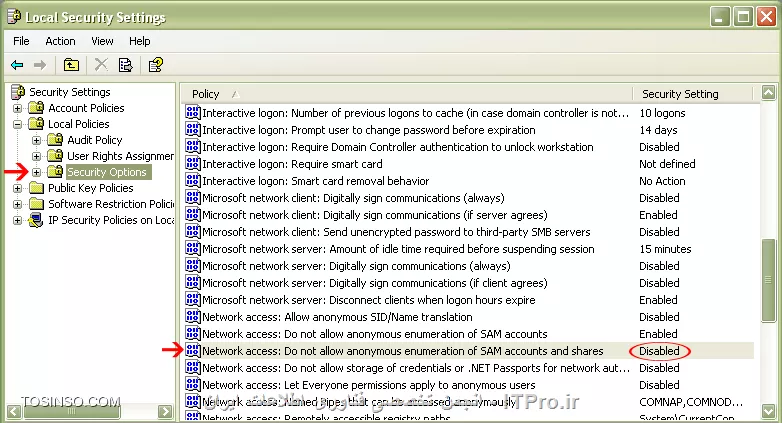Click tree pane scroll right arrow
Image resolution: width=782 pixels, height=423 pixels.
tap(165, 412)
